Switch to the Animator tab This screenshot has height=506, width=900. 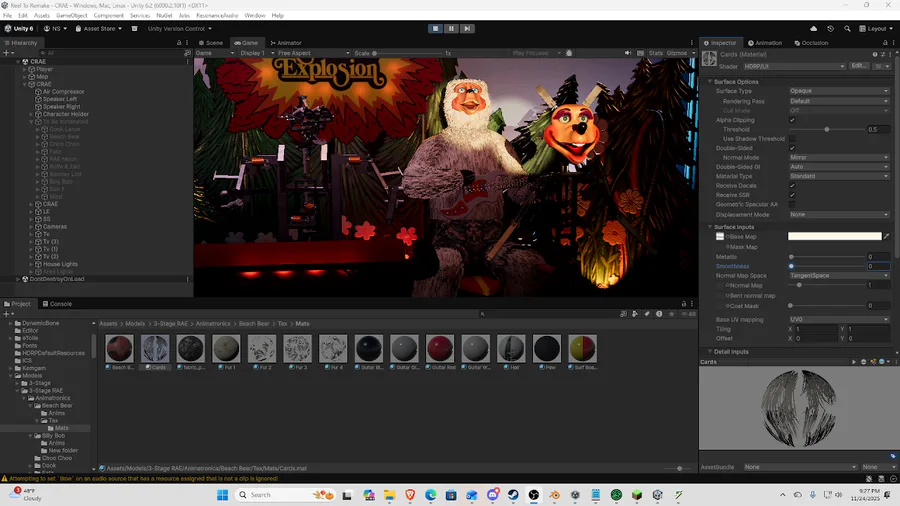point(286,43)
